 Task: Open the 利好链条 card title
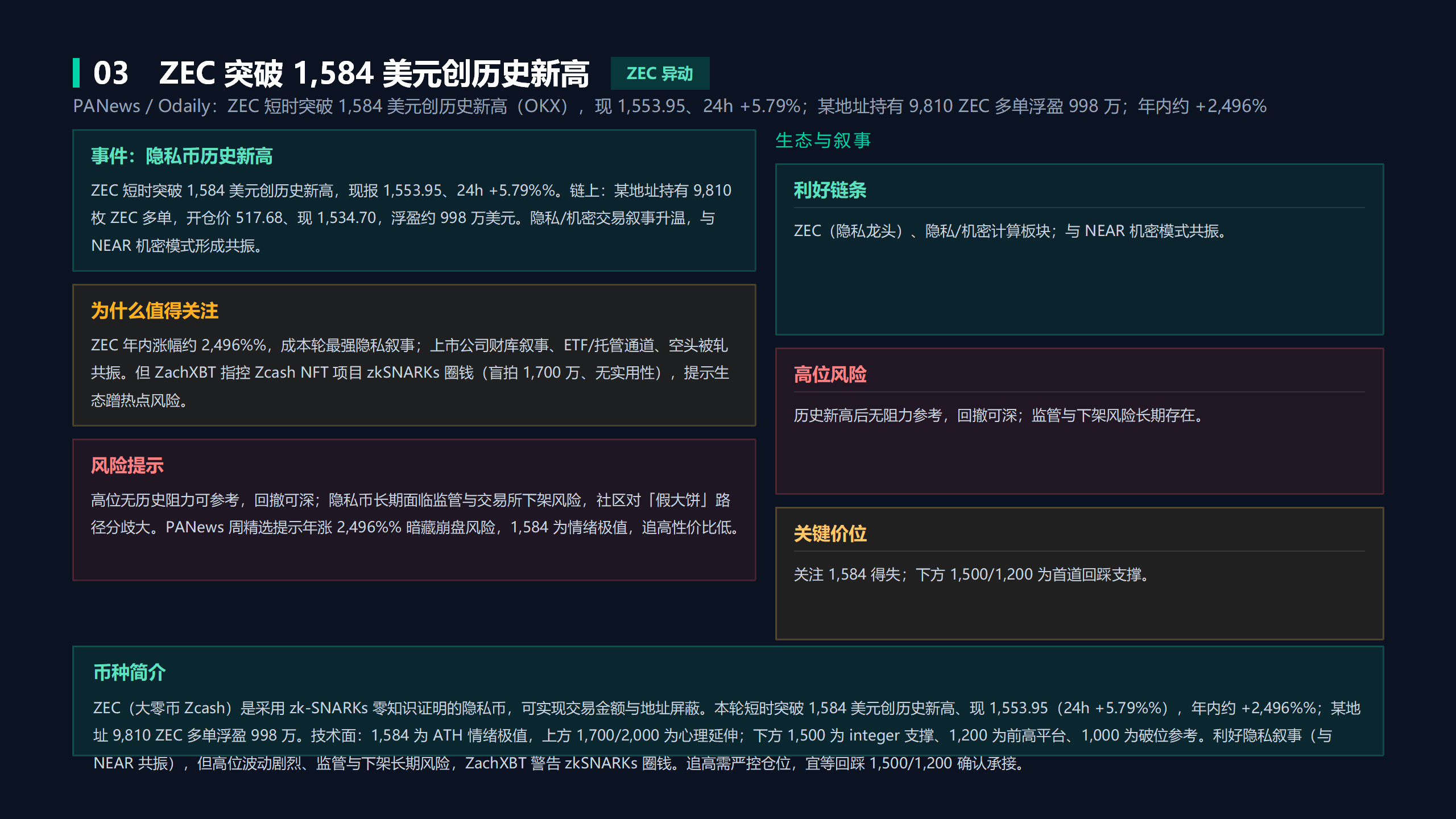pos(830,190)
